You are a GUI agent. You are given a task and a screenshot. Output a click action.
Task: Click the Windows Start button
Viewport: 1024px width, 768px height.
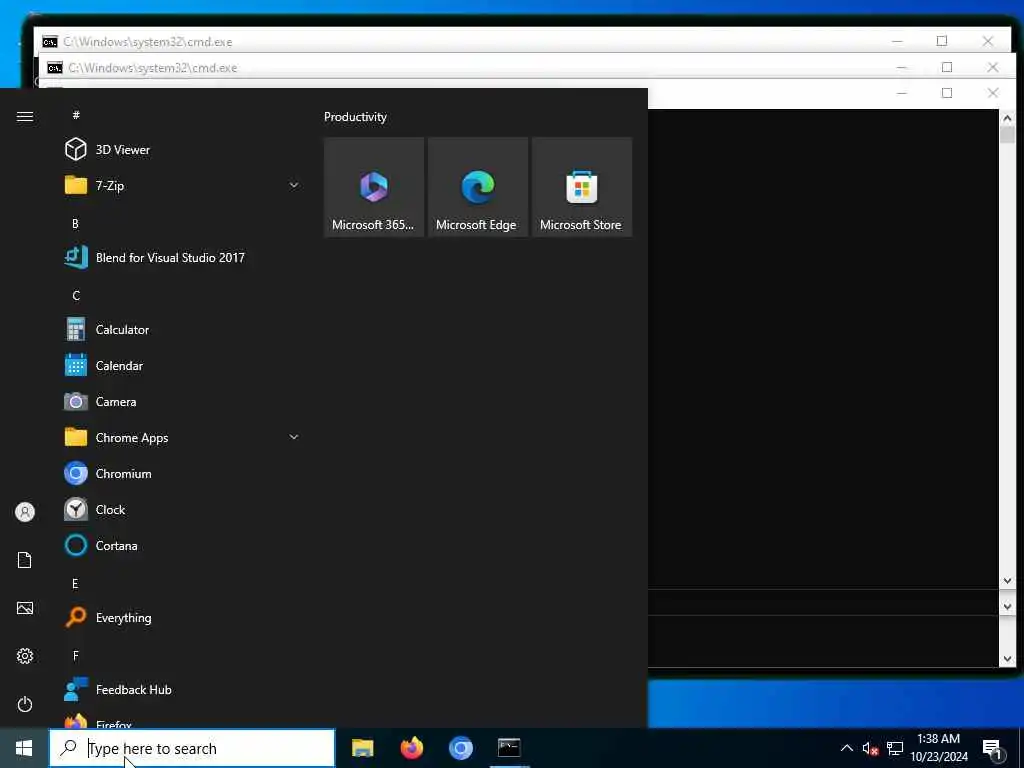point(24,748)
